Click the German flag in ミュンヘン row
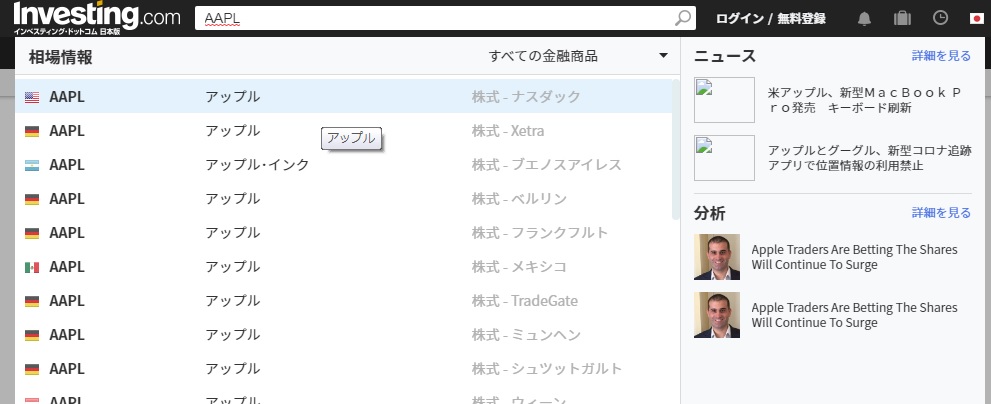Image resolution: width=991 pixels, height=404 pixels. pos(32,336)
